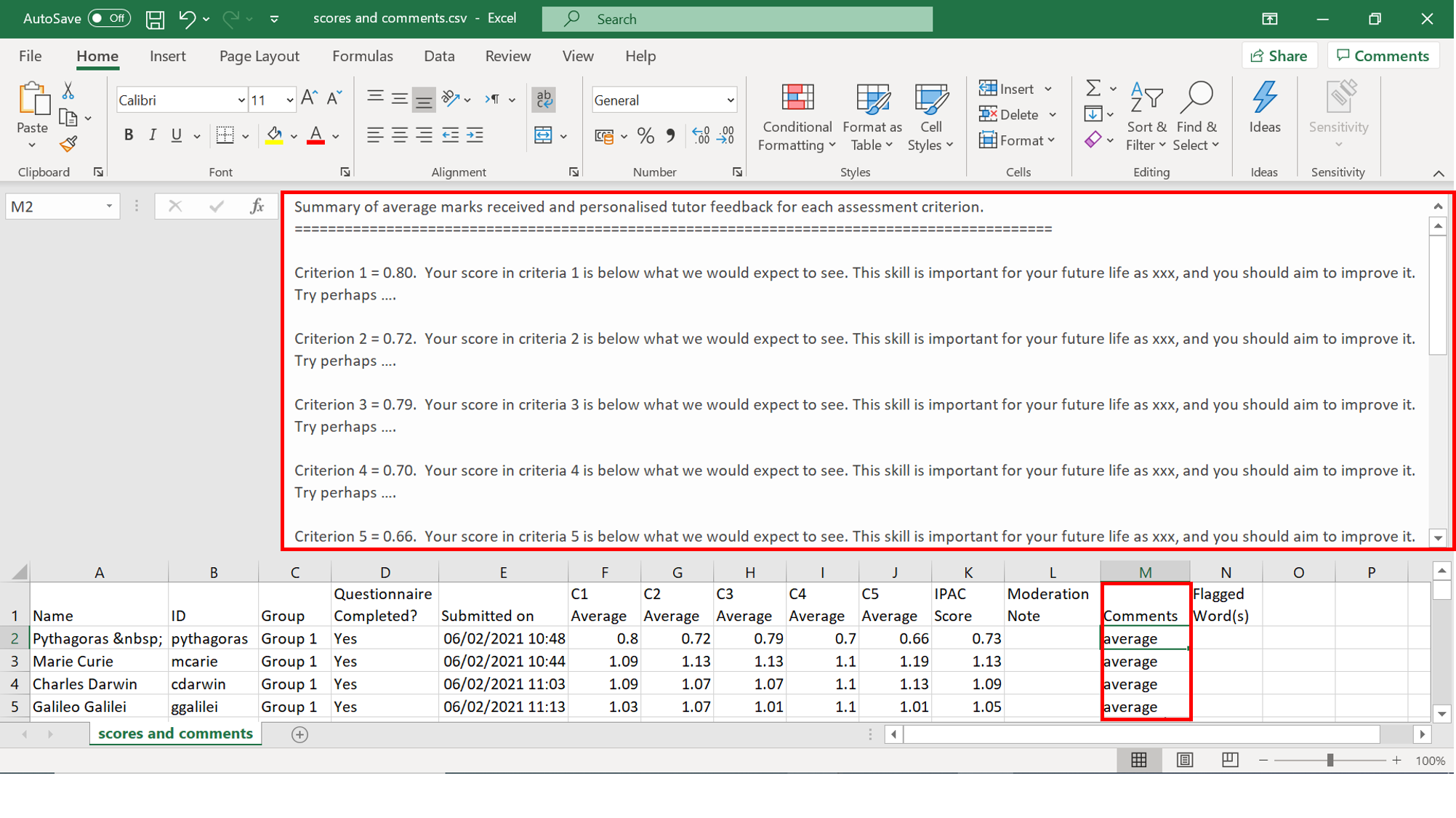
Task: Switch to Page Layout view icon
Action: click(x=1185, y=761)
